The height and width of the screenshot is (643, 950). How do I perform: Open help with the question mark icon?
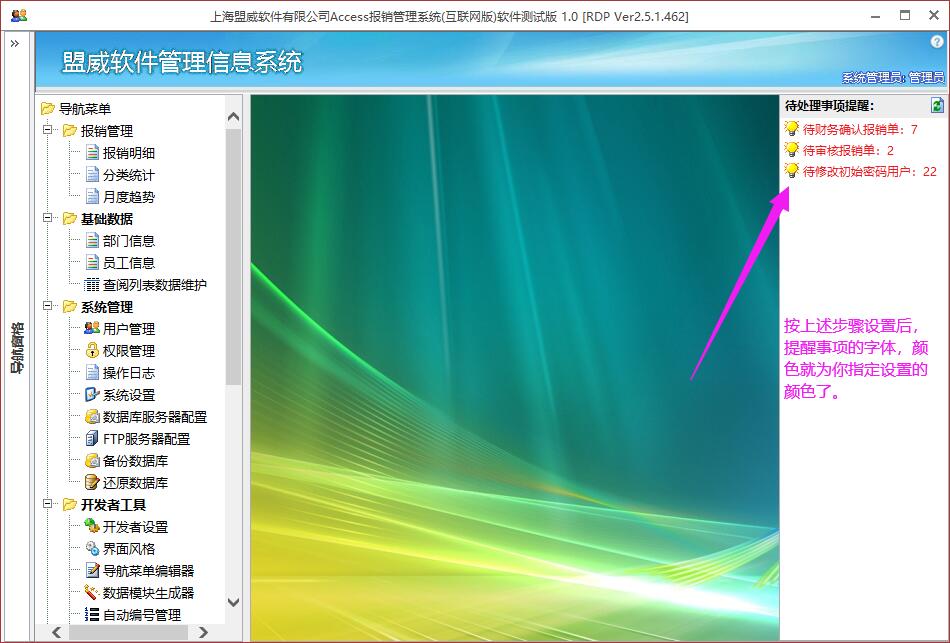937,42
